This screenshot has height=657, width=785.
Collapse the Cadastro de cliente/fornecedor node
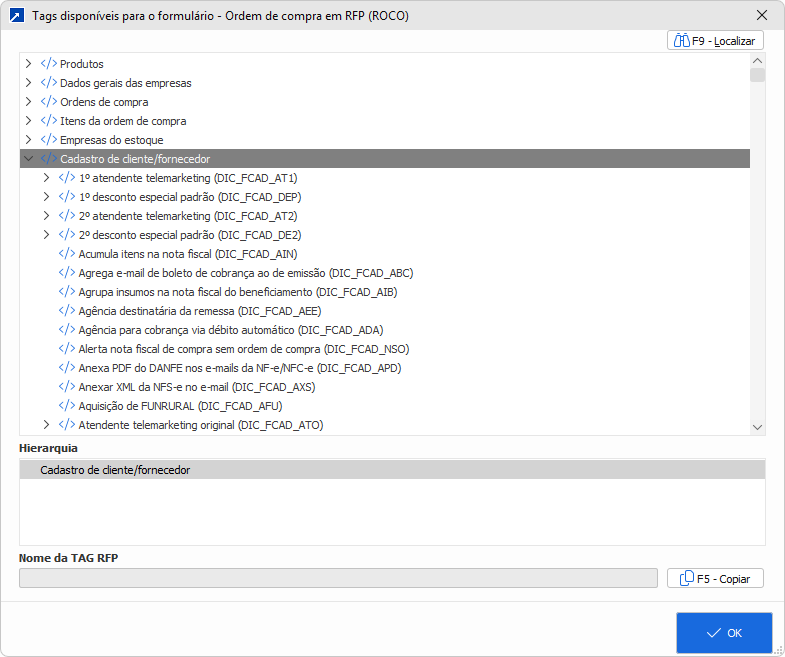pos(29,159)
